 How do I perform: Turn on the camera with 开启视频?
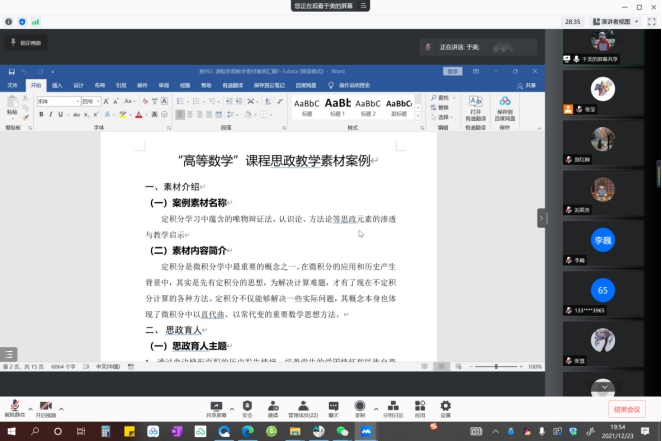[x=46, y=407]
